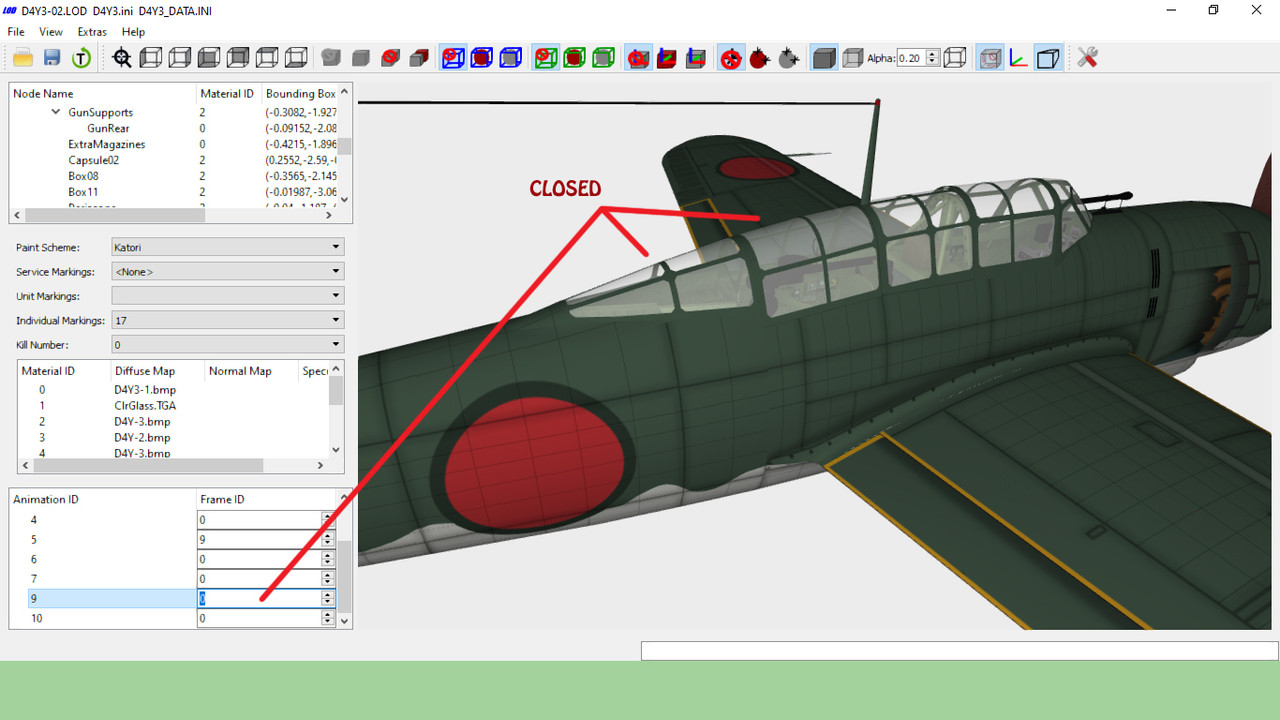Screen dimensions: 1280x720
Task: Open the Service Markings dropdown
Action: point(228,271)
